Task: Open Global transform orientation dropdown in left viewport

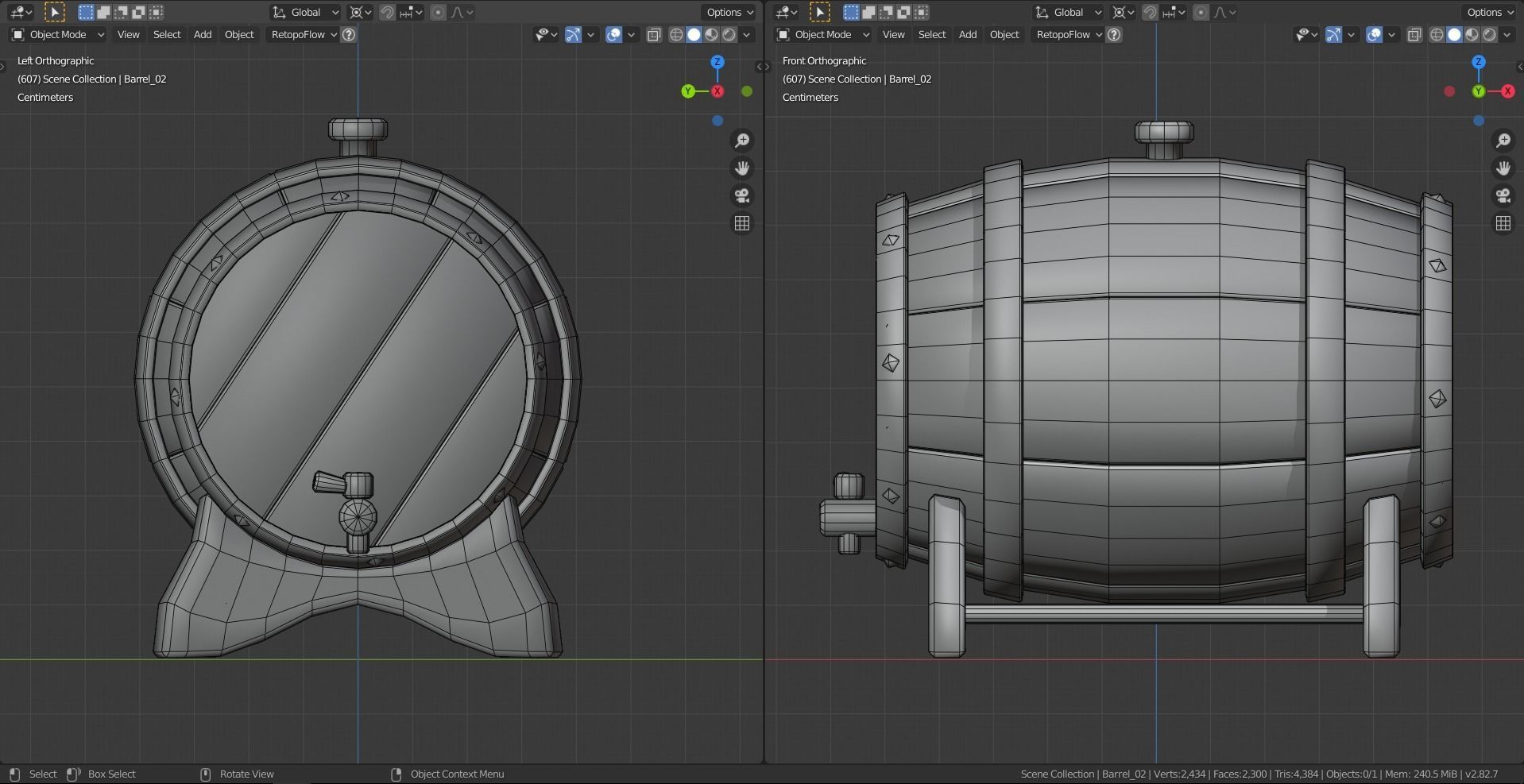Action: click(306, 12)
